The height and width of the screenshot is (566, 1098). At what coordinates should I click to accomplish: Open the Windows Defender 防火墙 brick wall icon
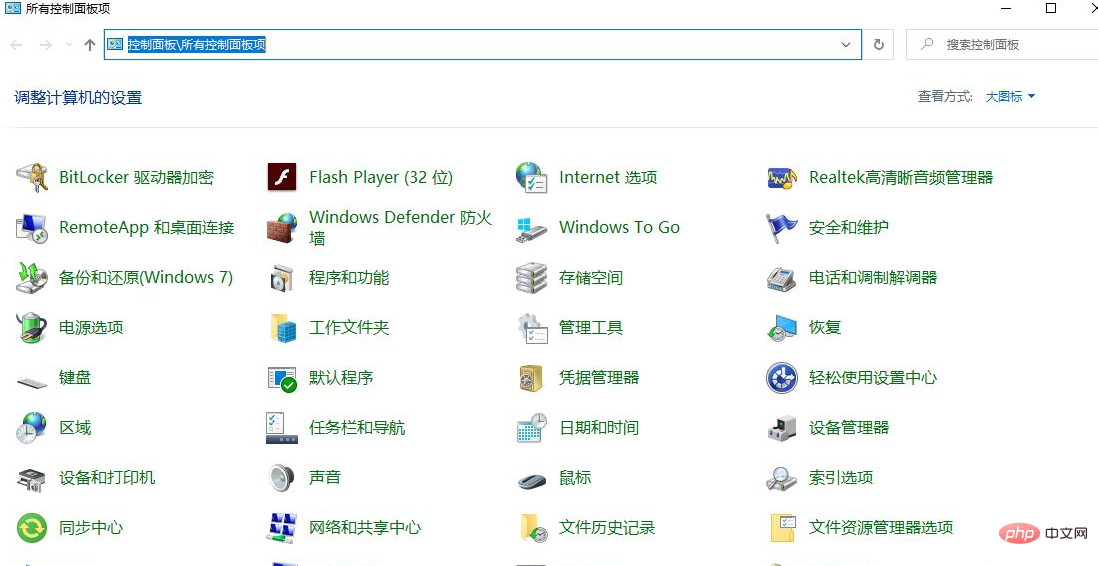click(x=282, y=228)
